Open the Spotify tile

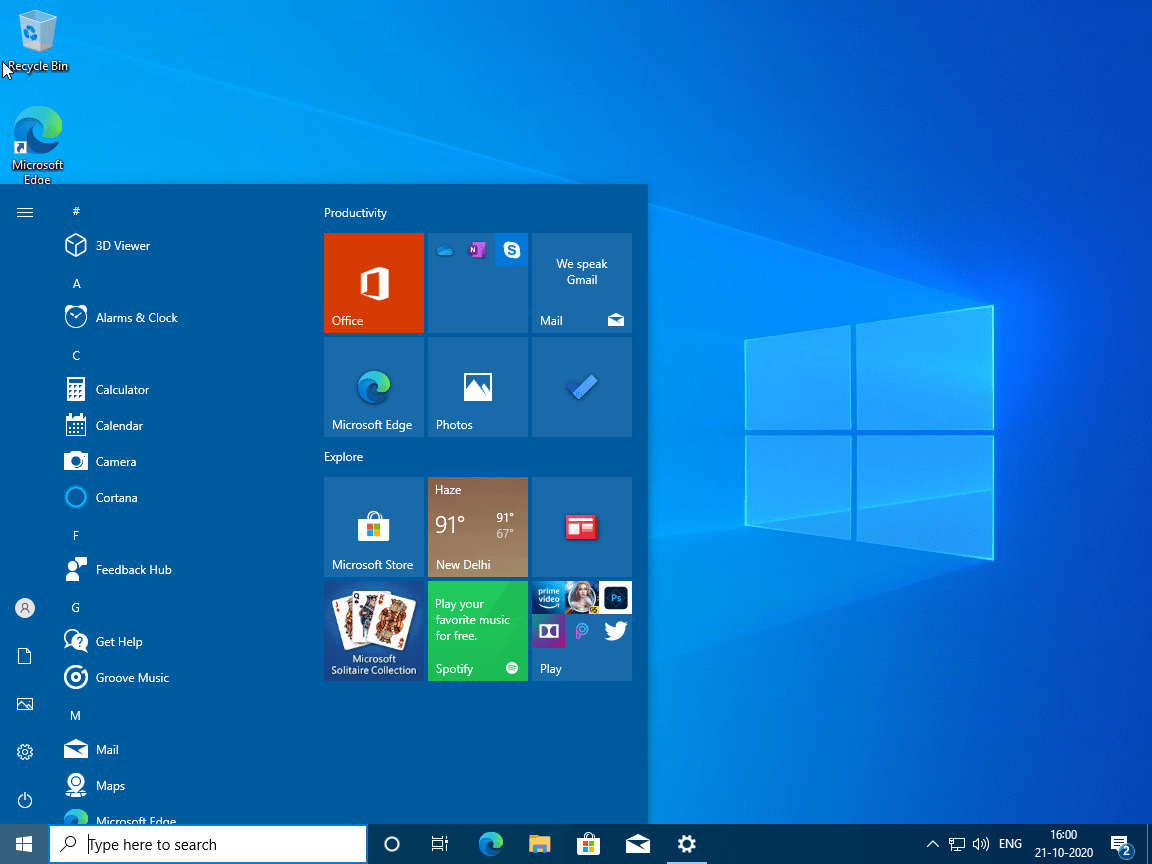click(x=478, y=631)
